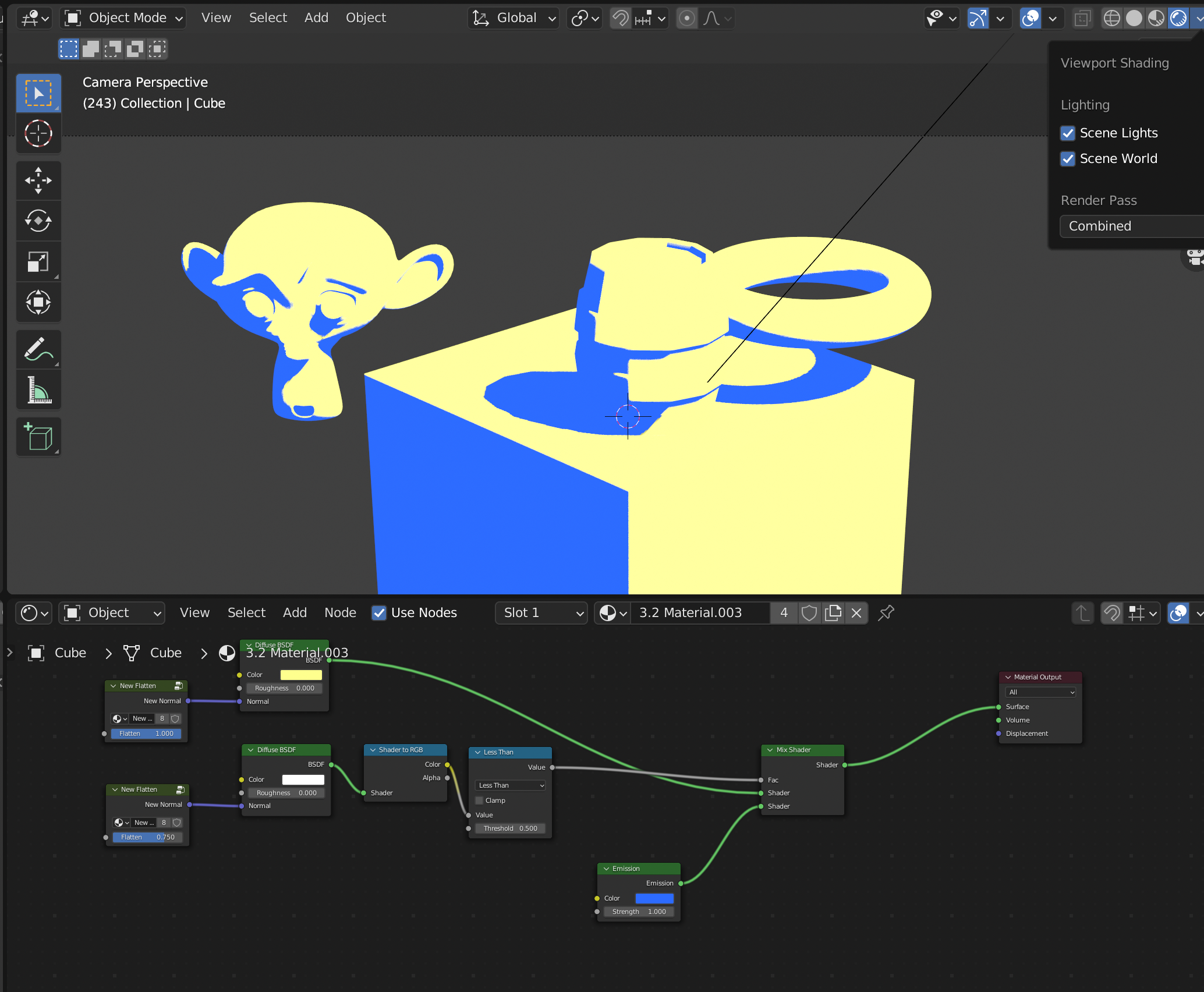Duplicate material with new material icon

coord(833,613)
